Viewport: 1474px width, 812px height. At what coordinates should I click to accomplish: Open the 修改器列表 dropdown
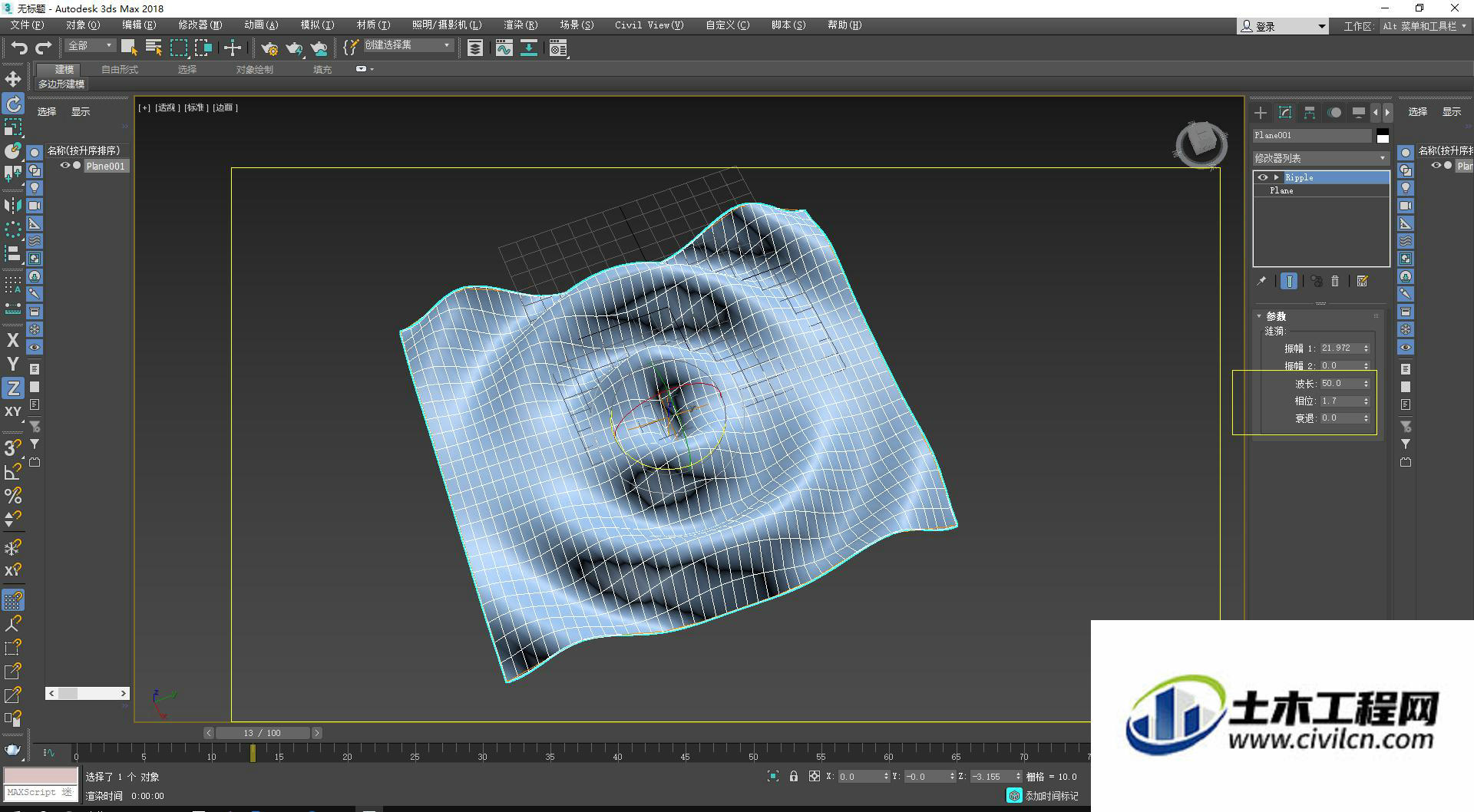1320,158
